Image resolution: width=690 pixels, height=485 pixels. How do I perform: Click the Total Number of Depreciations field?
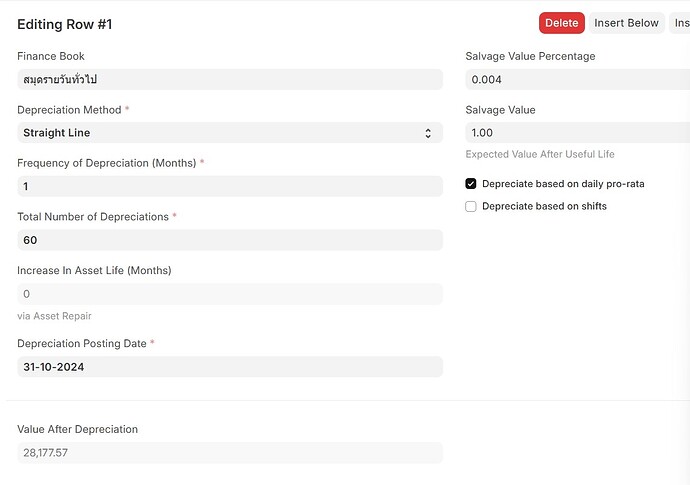pos(230,240)
